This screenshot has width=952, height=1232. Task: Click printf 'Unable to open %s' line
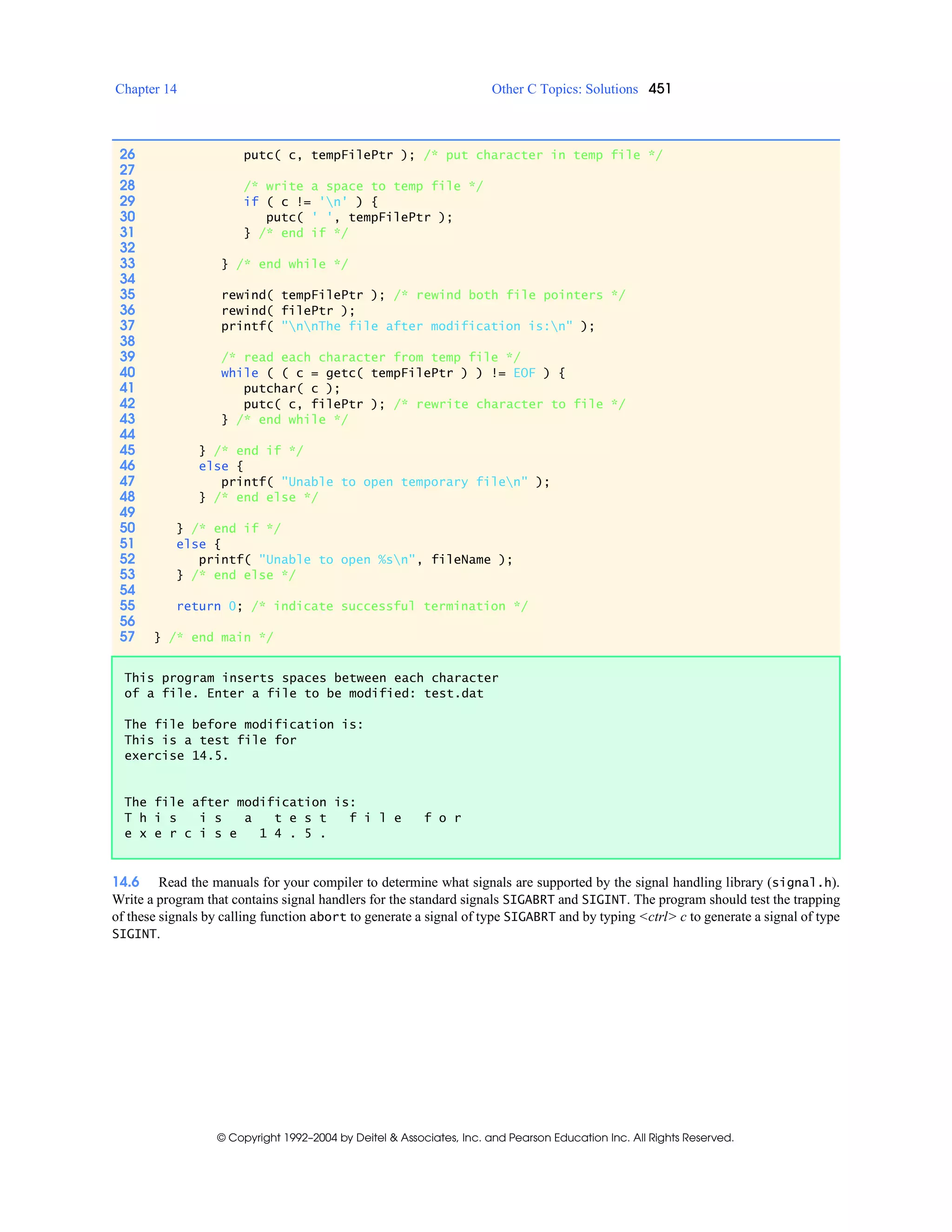[x=355, y=560]
